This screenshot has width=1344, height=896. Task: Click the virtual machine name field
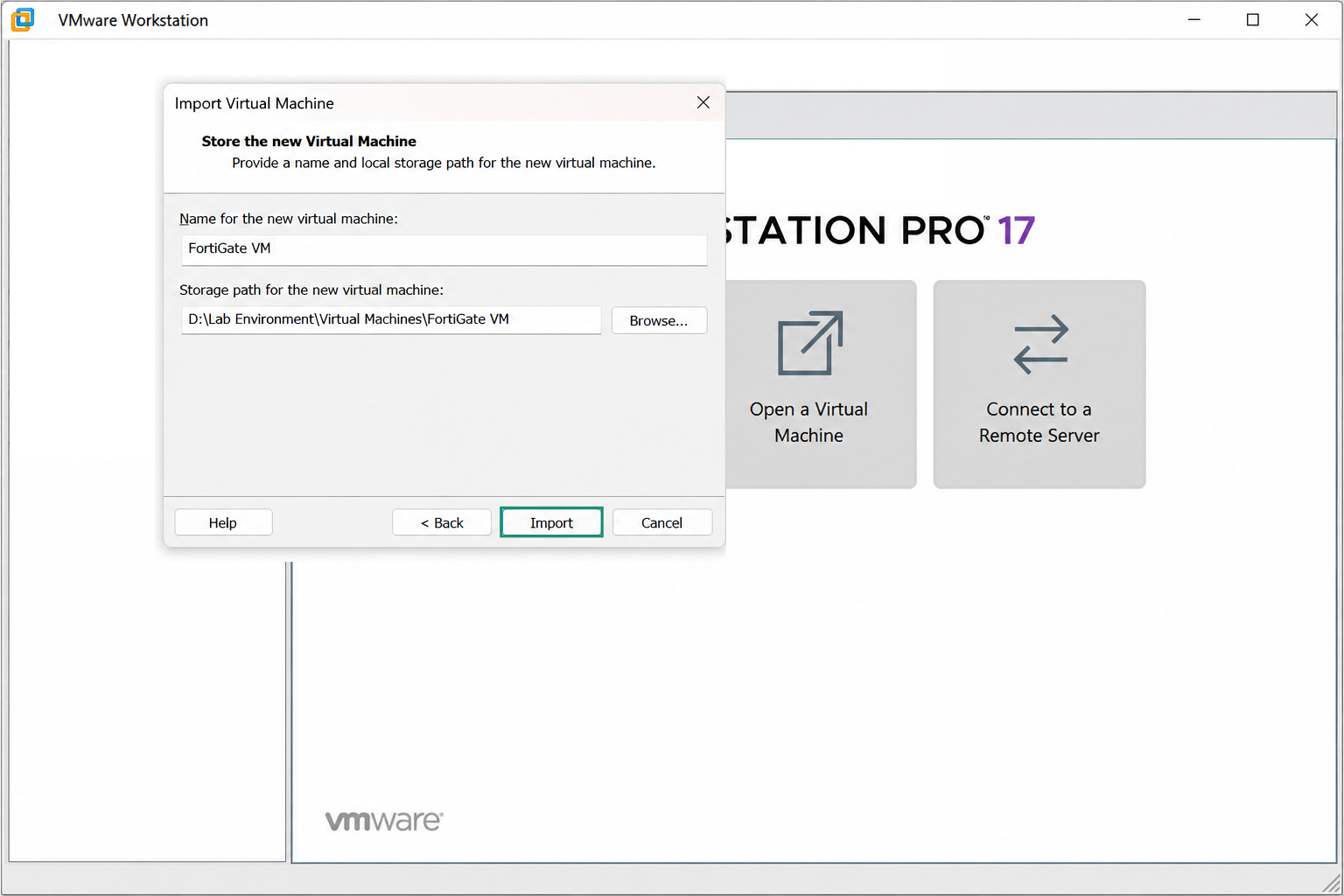[444, 249]
